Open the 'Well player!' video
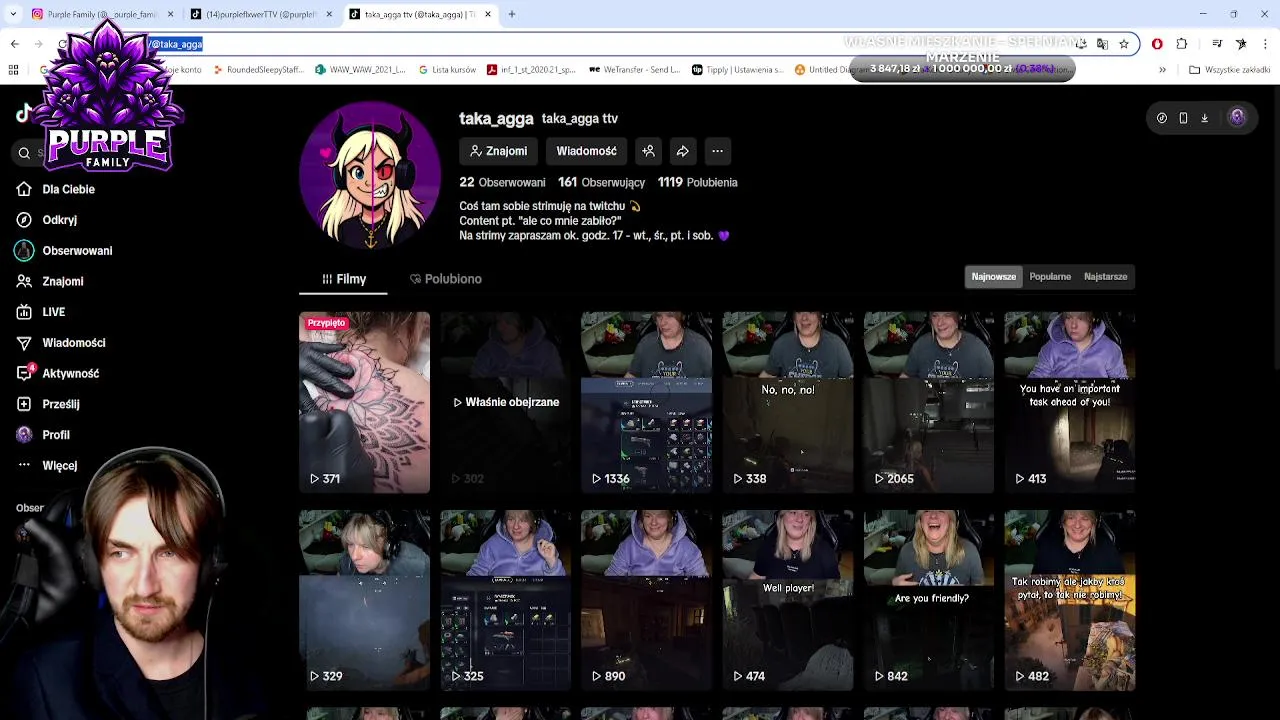Viewport: 1280px width, 720px height. coord(787,600)
